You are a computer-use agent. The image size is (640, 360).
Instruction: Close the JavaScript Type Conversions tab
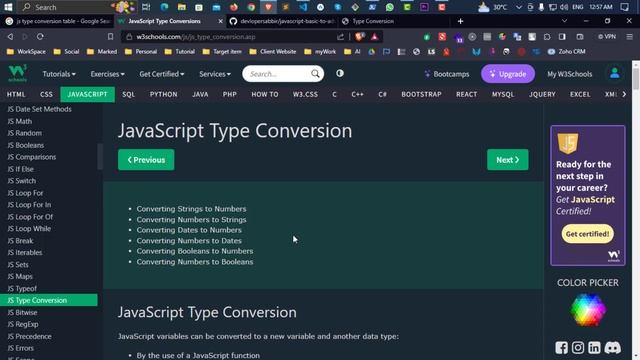[x=220, y=21]
